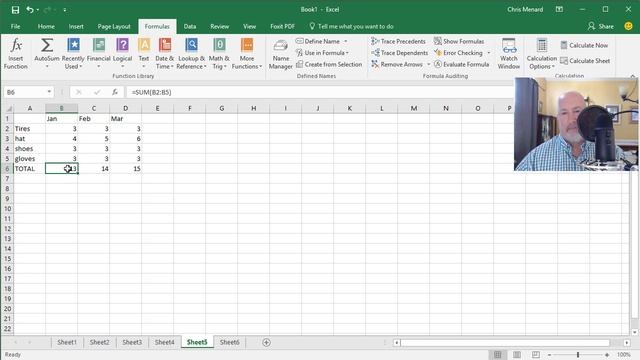Click the Undo arrow in title bar

(x=30, y=9)
